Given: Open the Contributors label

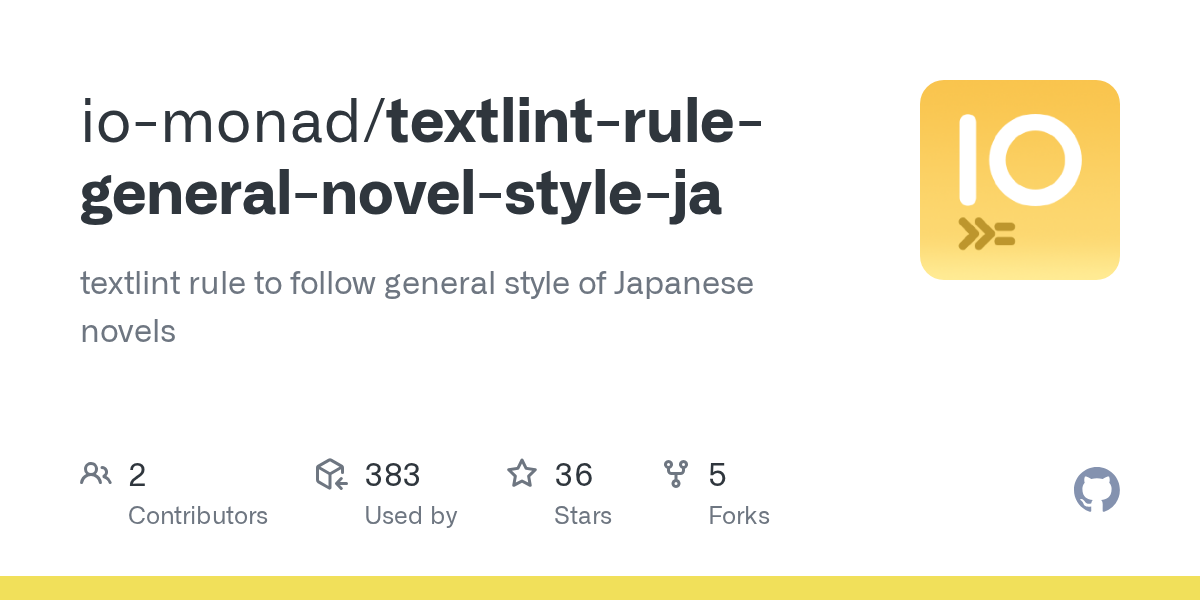Looking at the screenshot, I should (198, 516).
